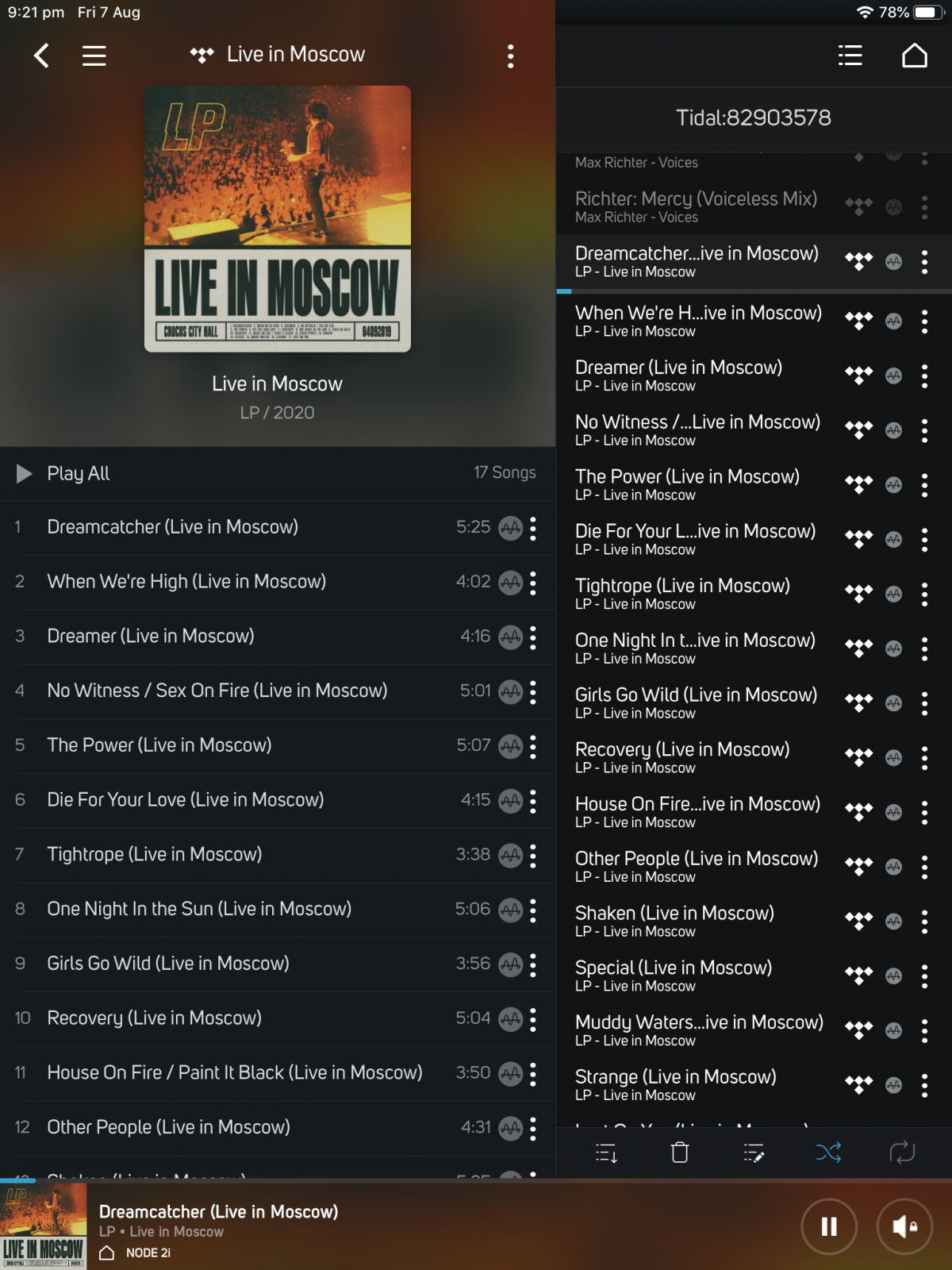Open options for Strange in the queue
The width and height of the screenshot is (952, 1270).
(x=924, y=1085)
